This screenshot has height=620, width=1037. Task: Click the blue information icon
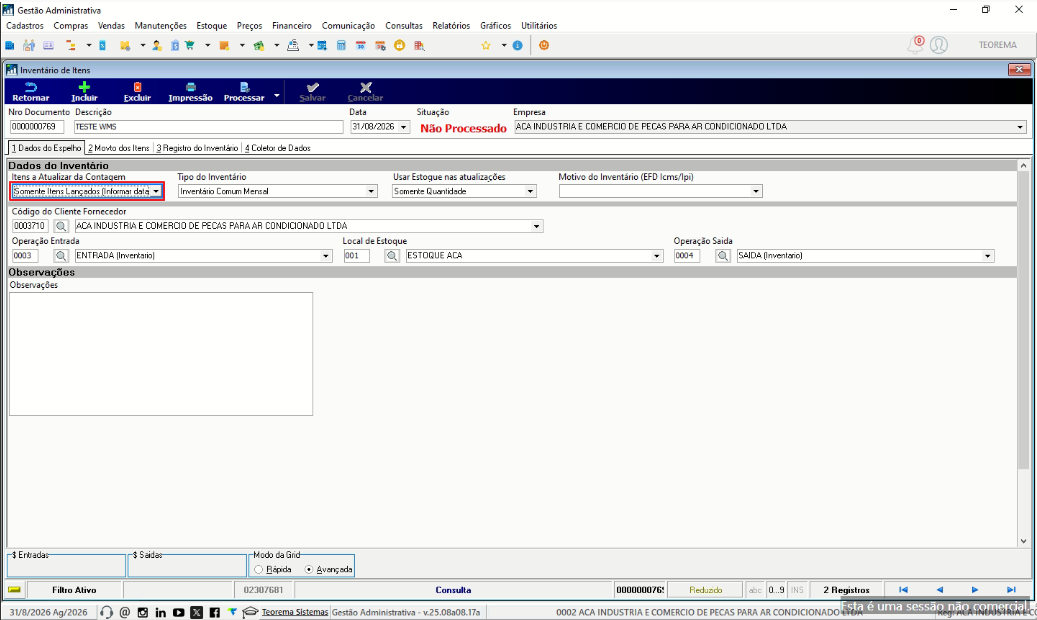[518, 46]
